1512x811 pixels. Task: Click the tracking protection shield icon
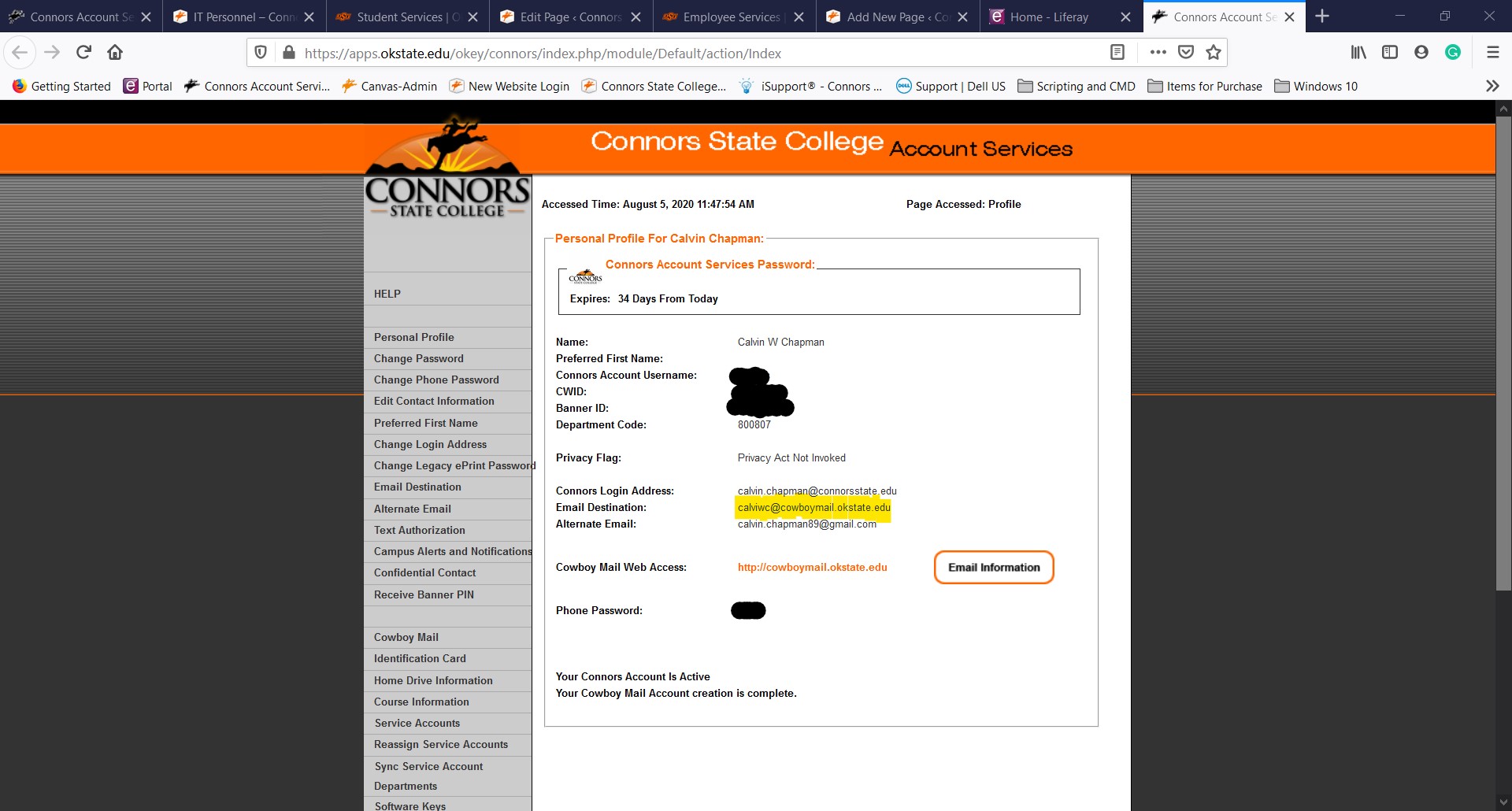[261, 52]
